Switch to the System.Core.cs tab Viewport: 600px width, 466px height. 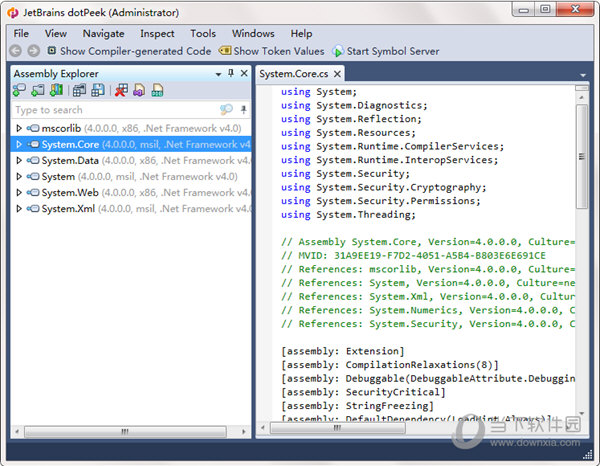(x=293, y=74)
